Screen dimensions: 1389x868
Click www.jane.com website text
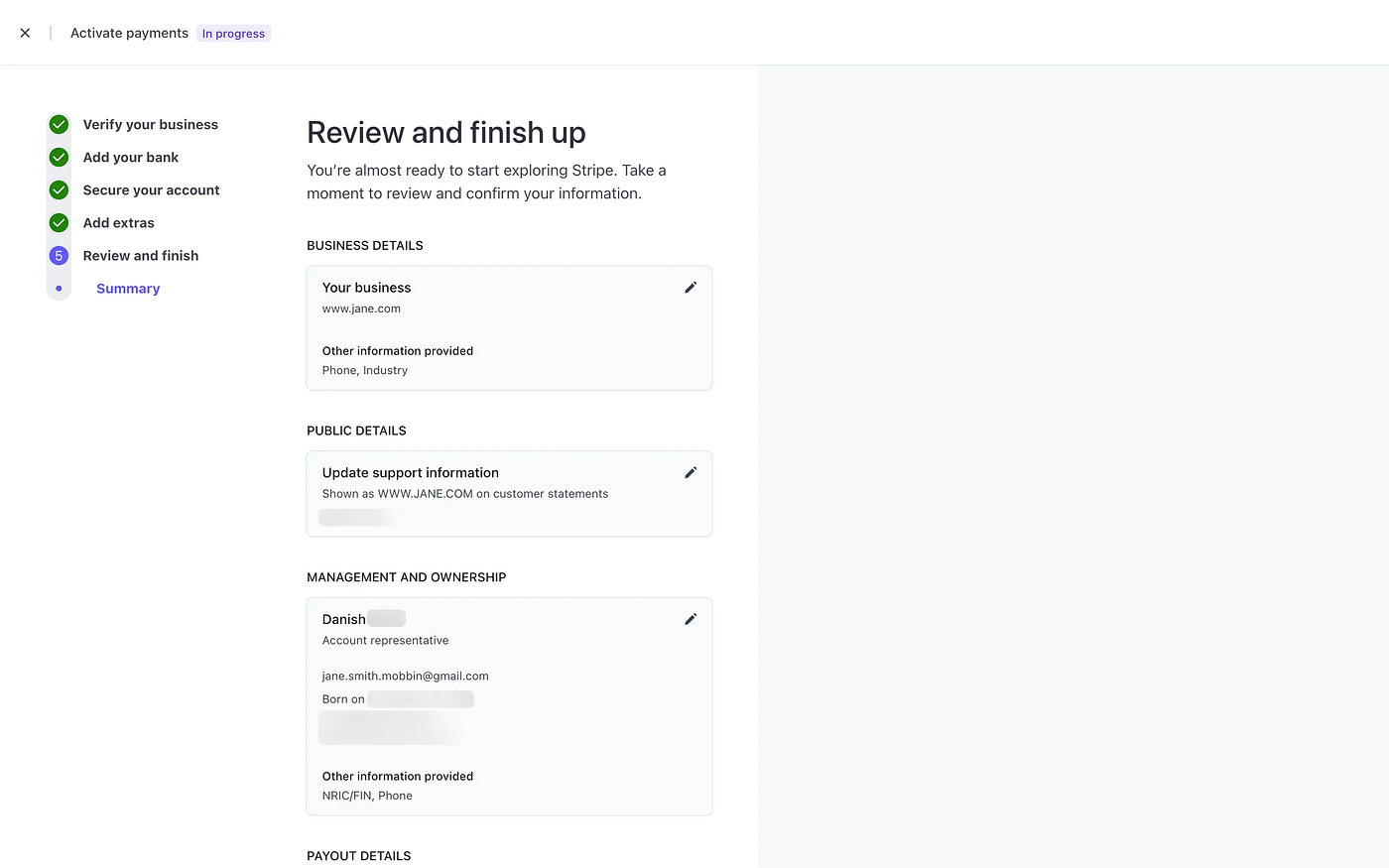click(361, 309)
